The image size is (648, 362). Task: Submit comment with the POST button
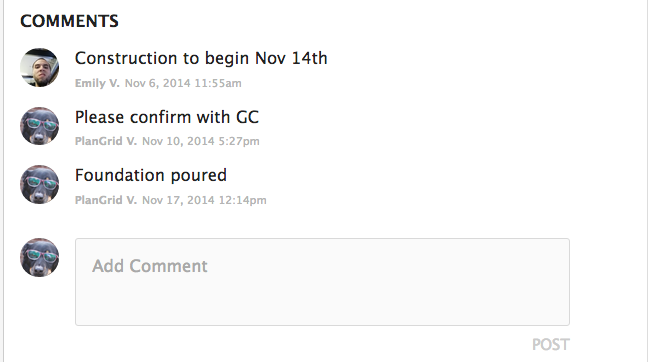(550, 345)
